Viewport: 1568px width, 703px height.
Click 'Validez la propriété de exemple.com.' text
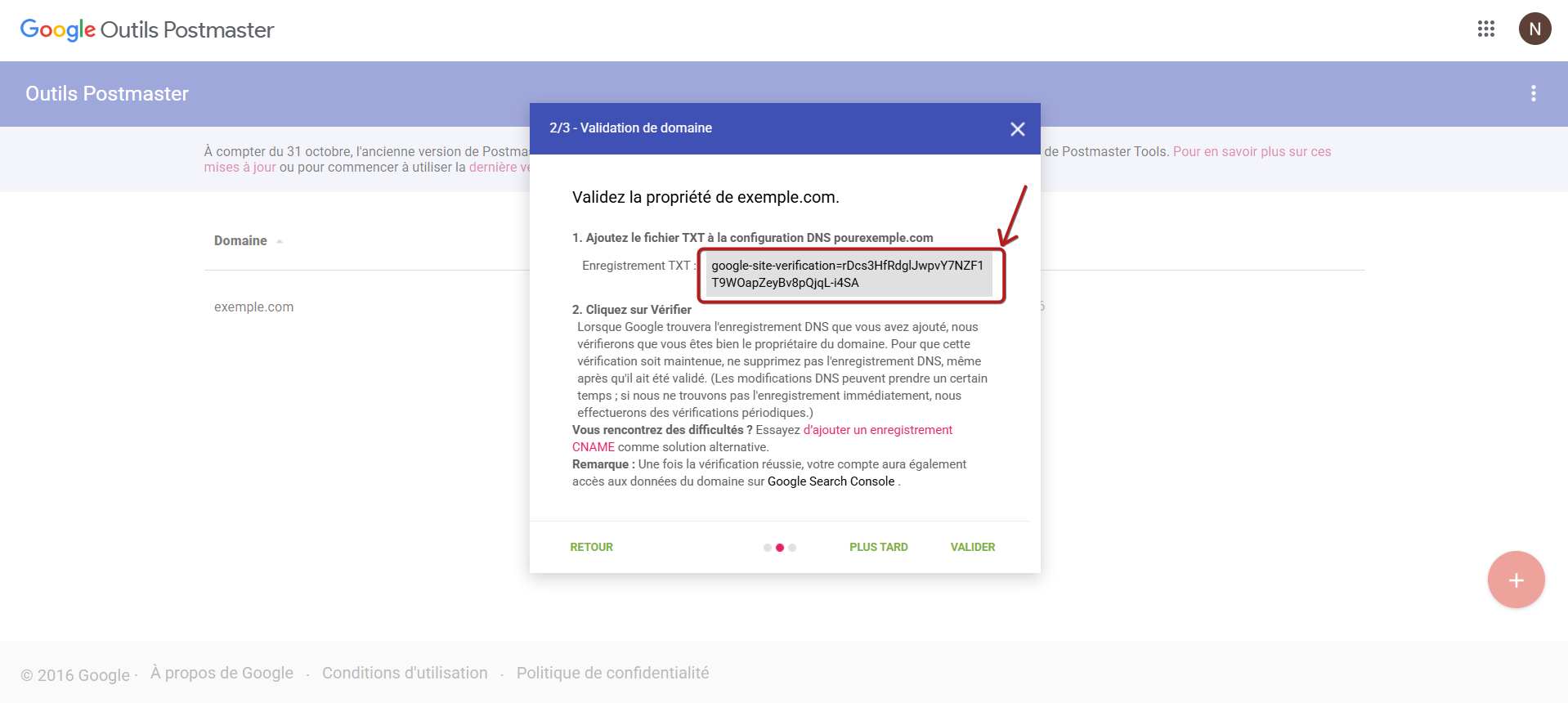(706, 197)
